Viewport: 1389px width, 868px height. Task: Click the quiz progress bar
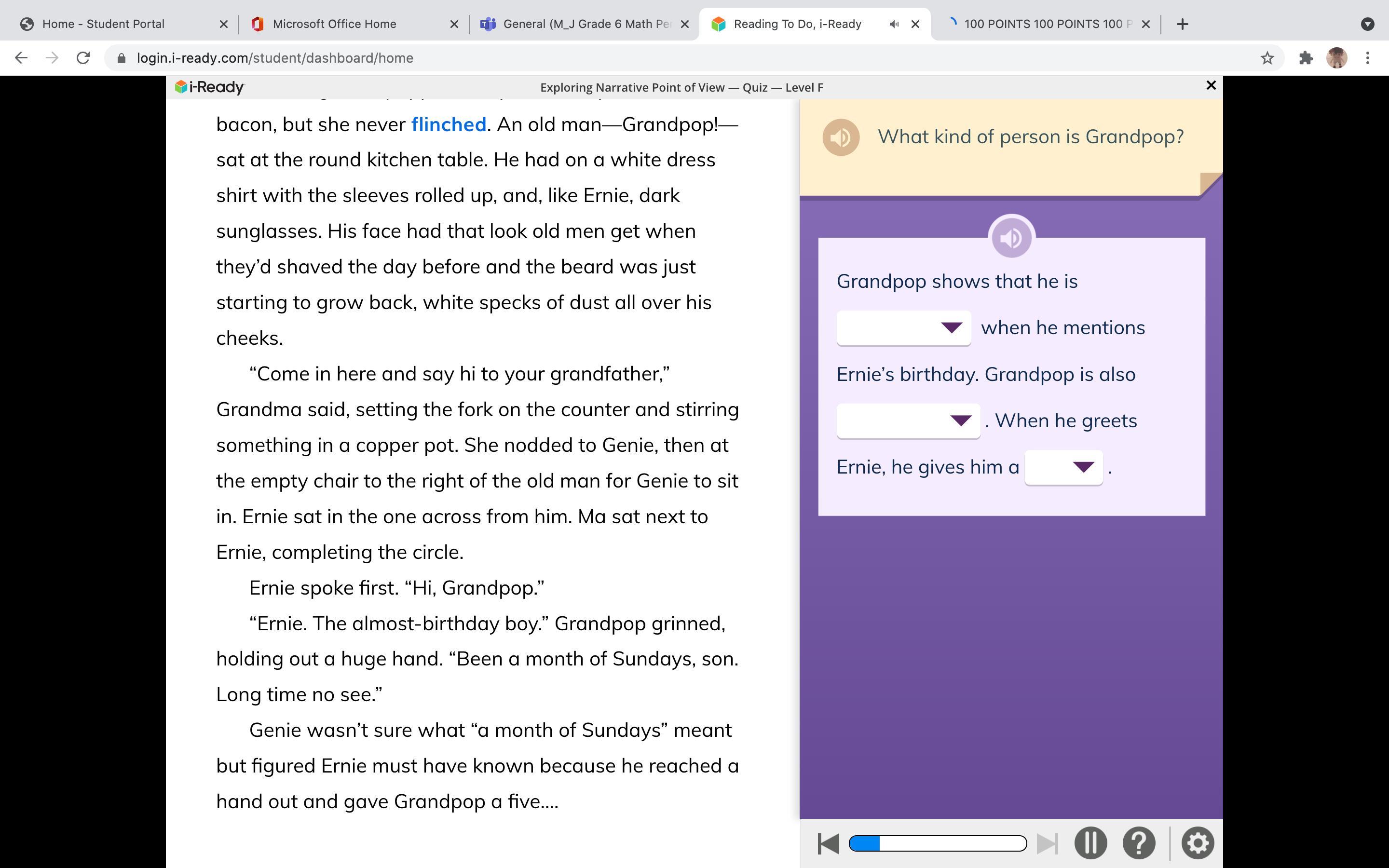(937, 843)
